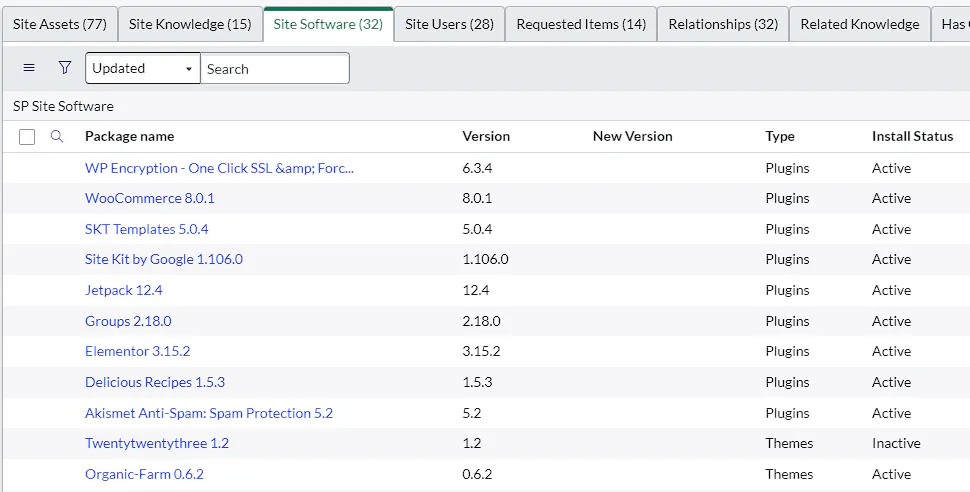
Task: Click the Active status in Akismet row
Action: point(891,413)
